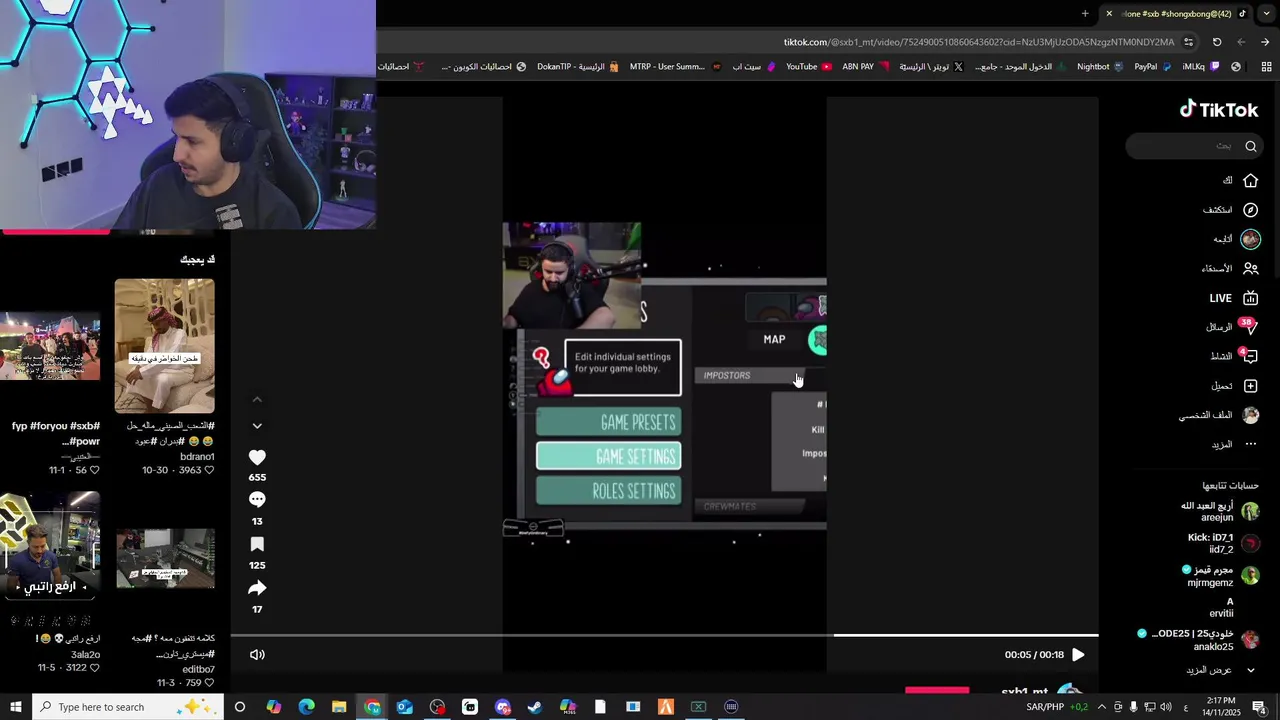1280x720 pixels.
Task: Open suggested video from 3ala2o
Action: [50, 545]
